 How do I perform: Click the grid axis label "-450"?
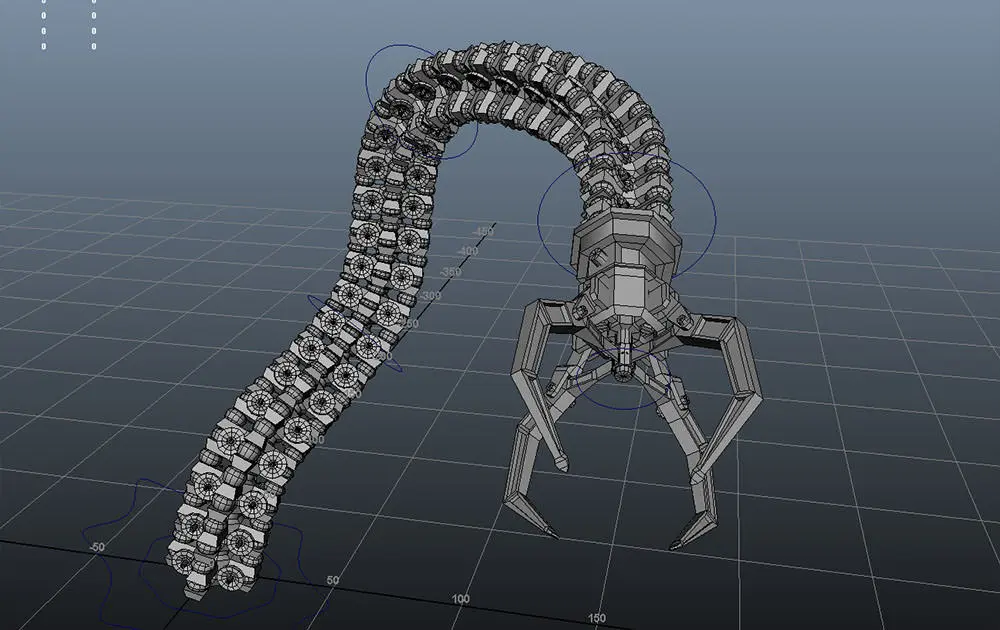[483, 231]
